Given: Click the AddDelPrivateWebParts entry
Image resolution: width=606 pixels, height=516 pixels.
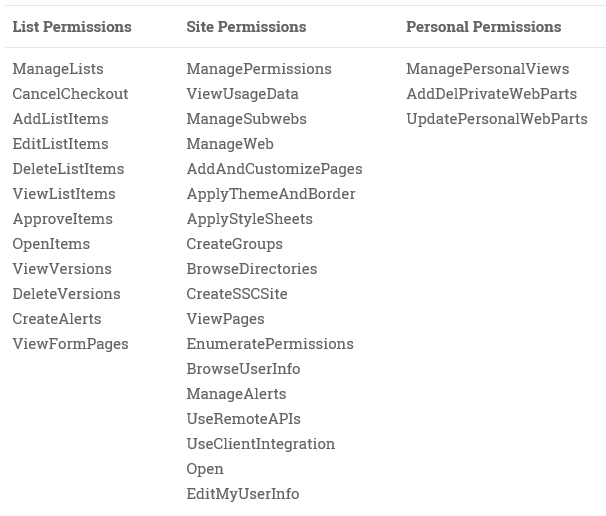Looking at the screenshot, I should [x=492, y=94].
